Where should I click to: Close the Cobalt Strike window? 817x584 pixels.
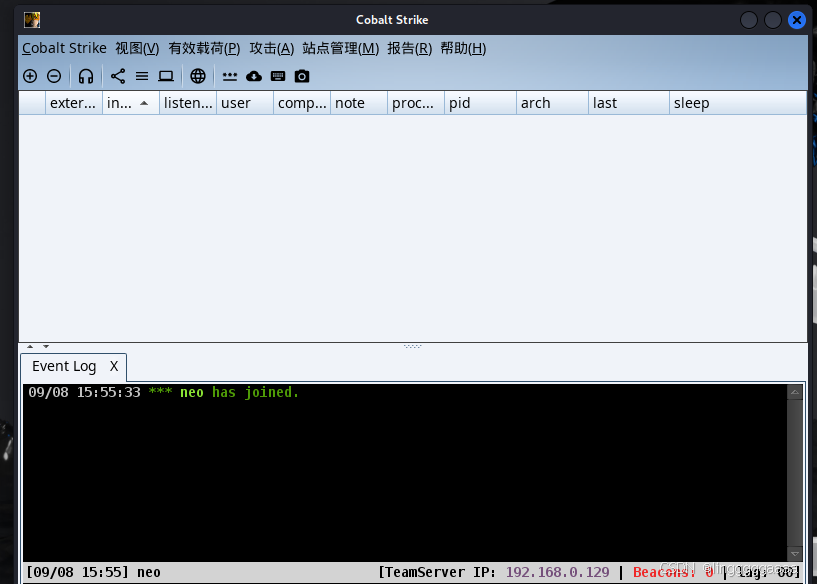click(797, 20)
